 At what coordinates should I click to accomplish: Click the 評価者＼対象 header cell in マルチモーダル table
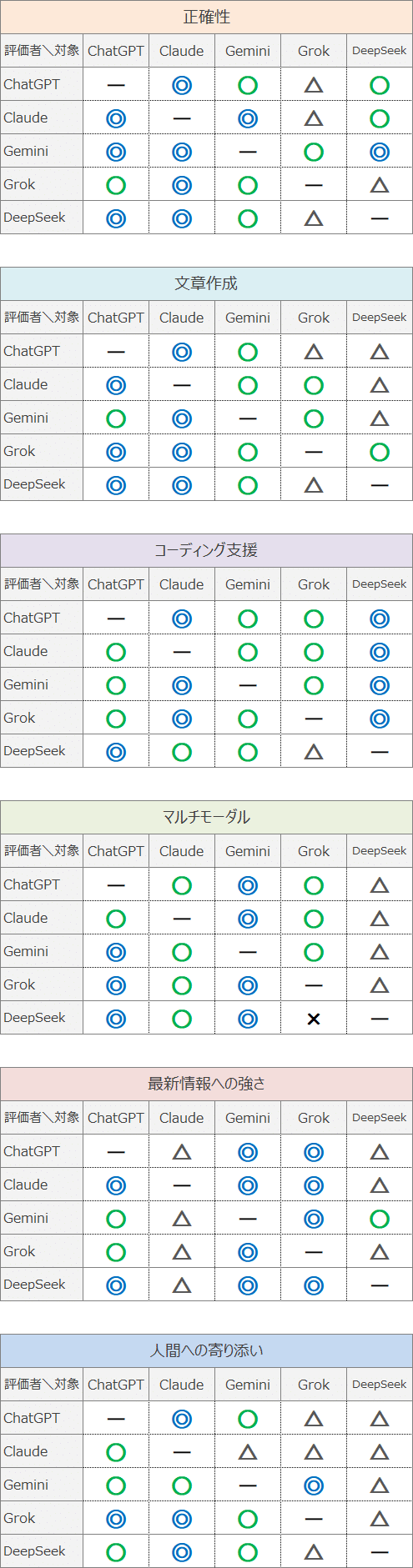point(42,851)
